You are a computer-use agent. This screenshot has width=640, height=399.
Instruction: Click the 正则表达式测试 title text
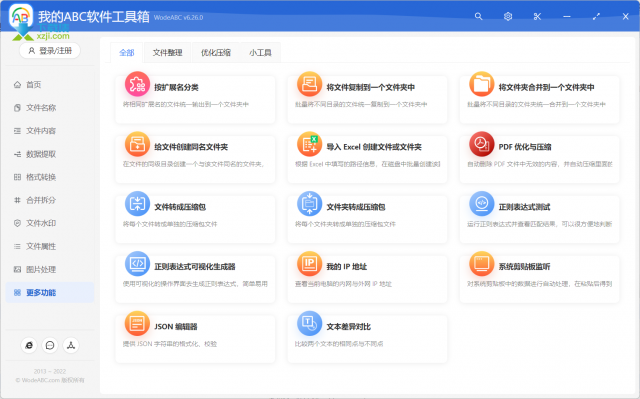(x=524, y=207)
